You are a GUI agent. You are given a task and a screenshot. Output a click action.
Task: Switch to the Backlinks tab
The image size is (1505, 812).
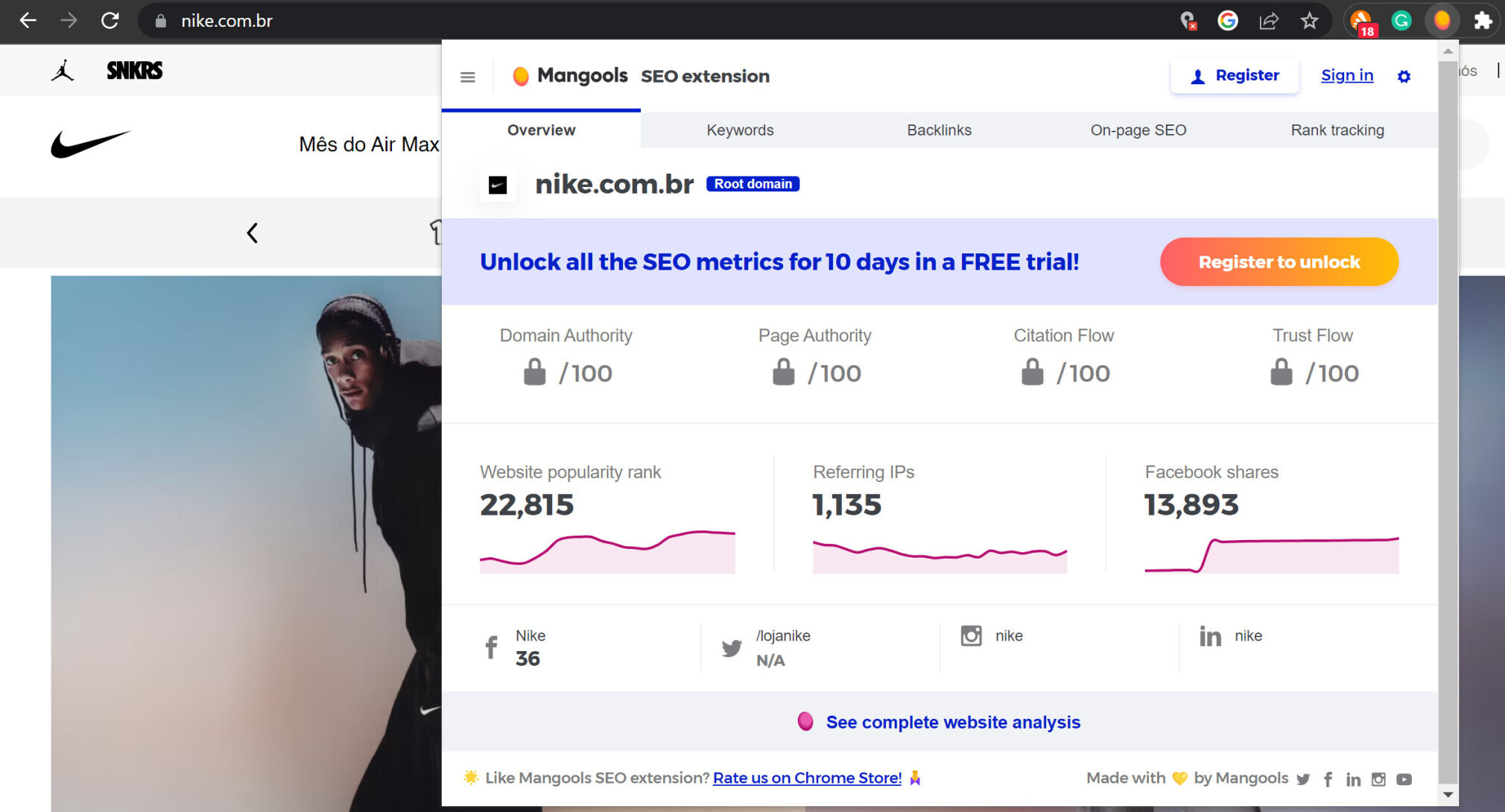(x=939, y=130)
